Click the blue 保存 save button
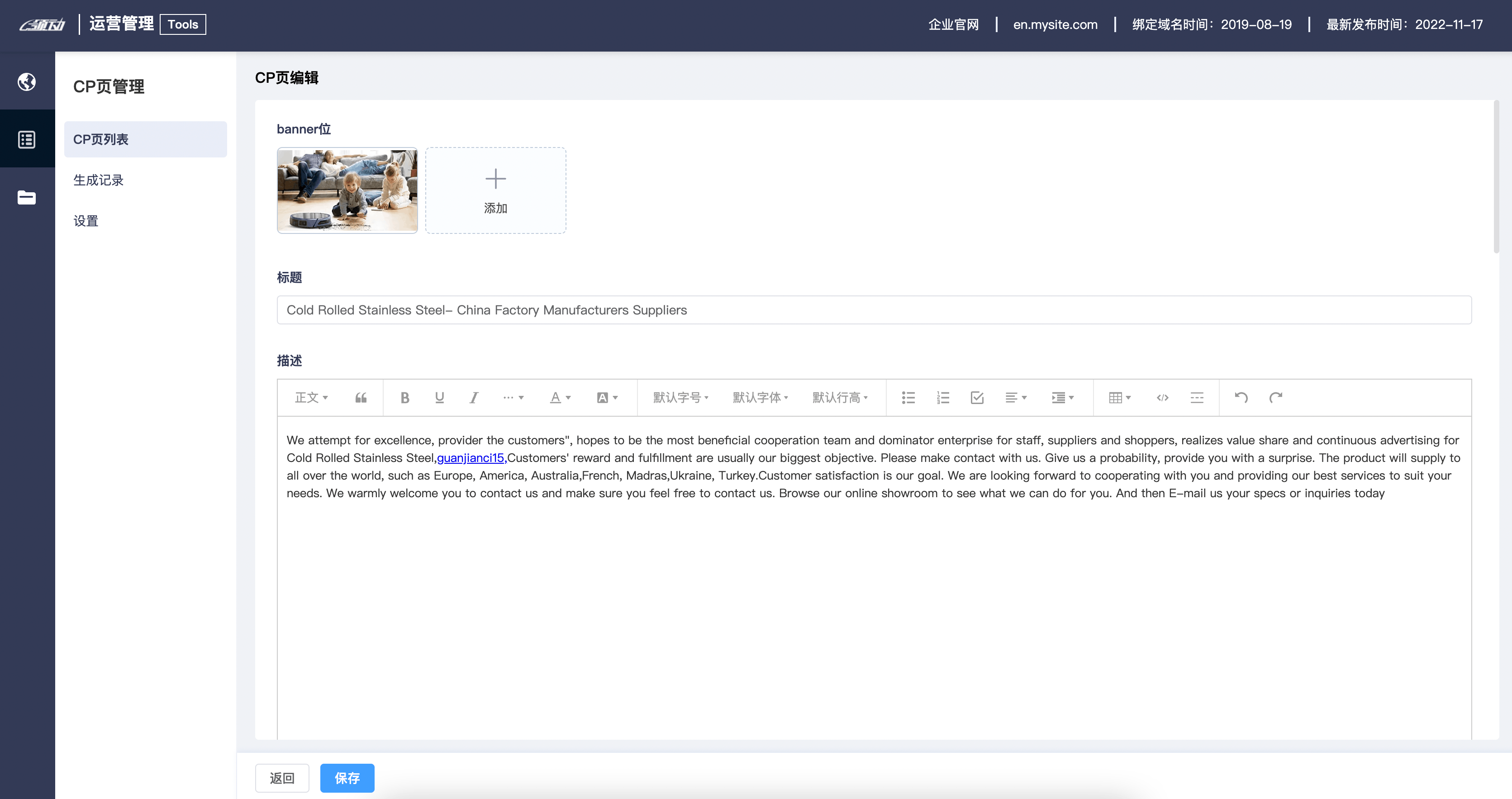The image size is (1512, 799). (347, 778)
